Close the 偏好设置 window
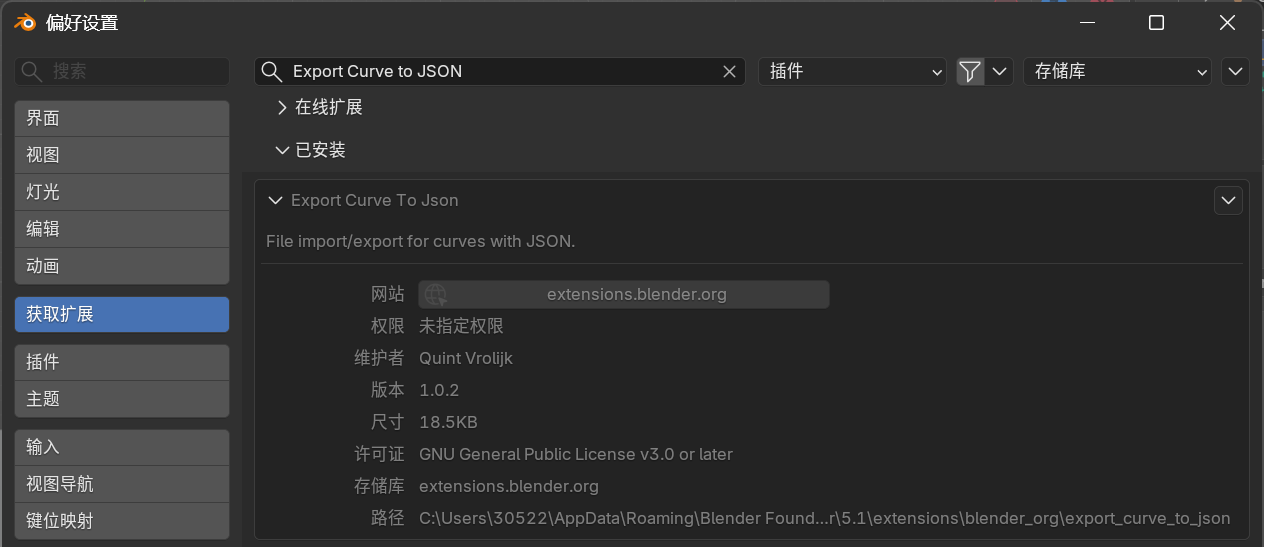Viewport: 1264px width, 547px height. click(1228, 22)
